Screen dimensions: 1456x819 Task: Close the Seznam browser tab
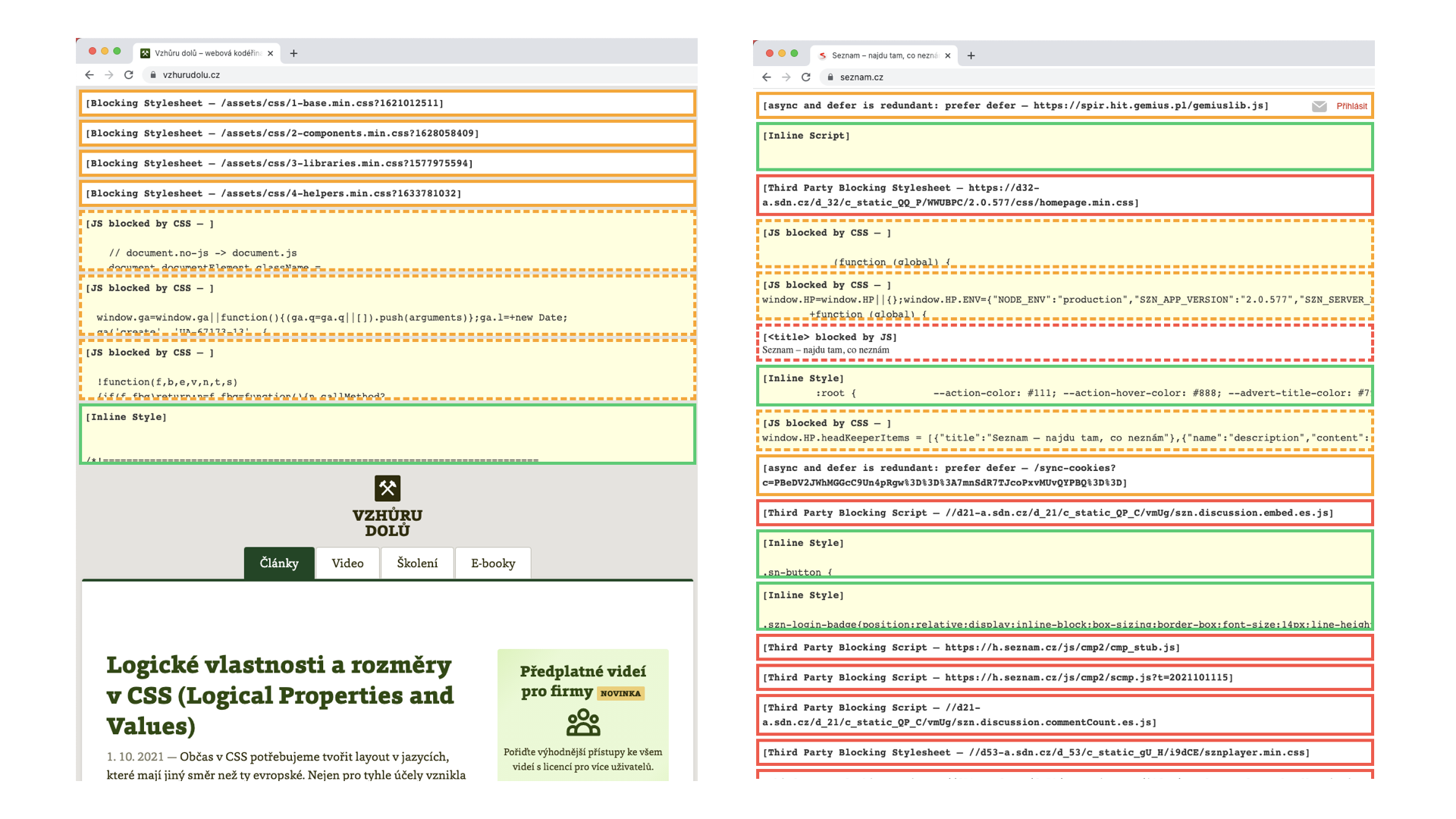[x=947, y=55]
